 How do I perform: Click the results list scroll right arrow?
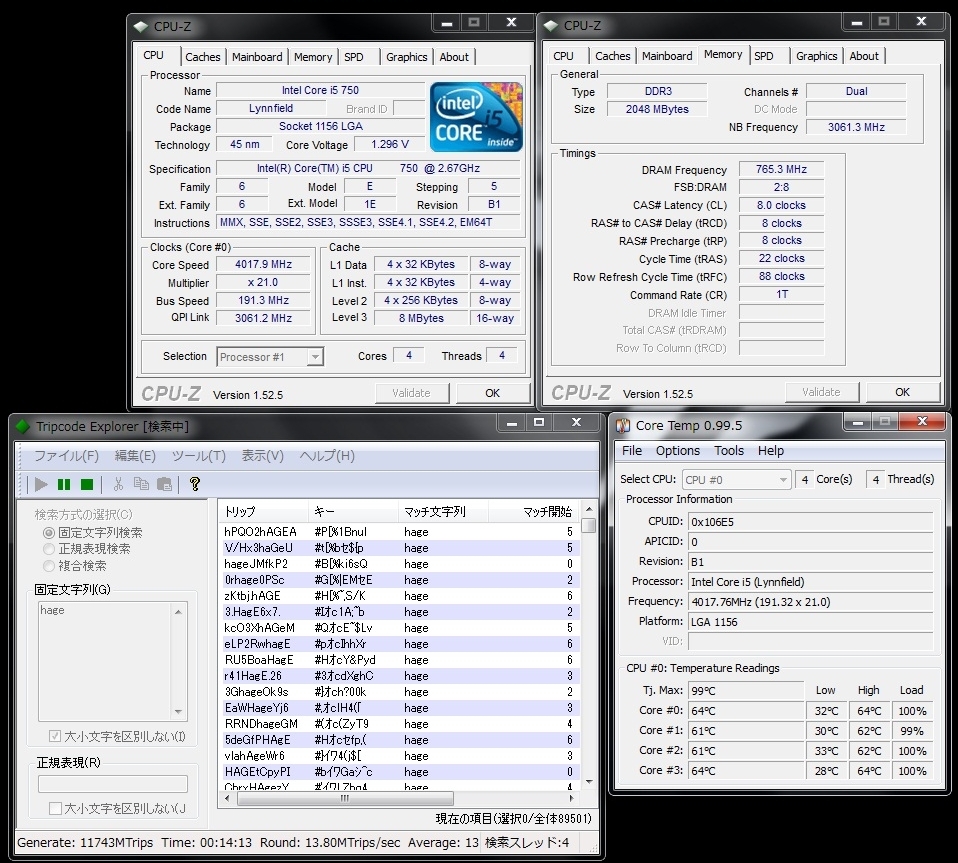[x=571, y=798]
